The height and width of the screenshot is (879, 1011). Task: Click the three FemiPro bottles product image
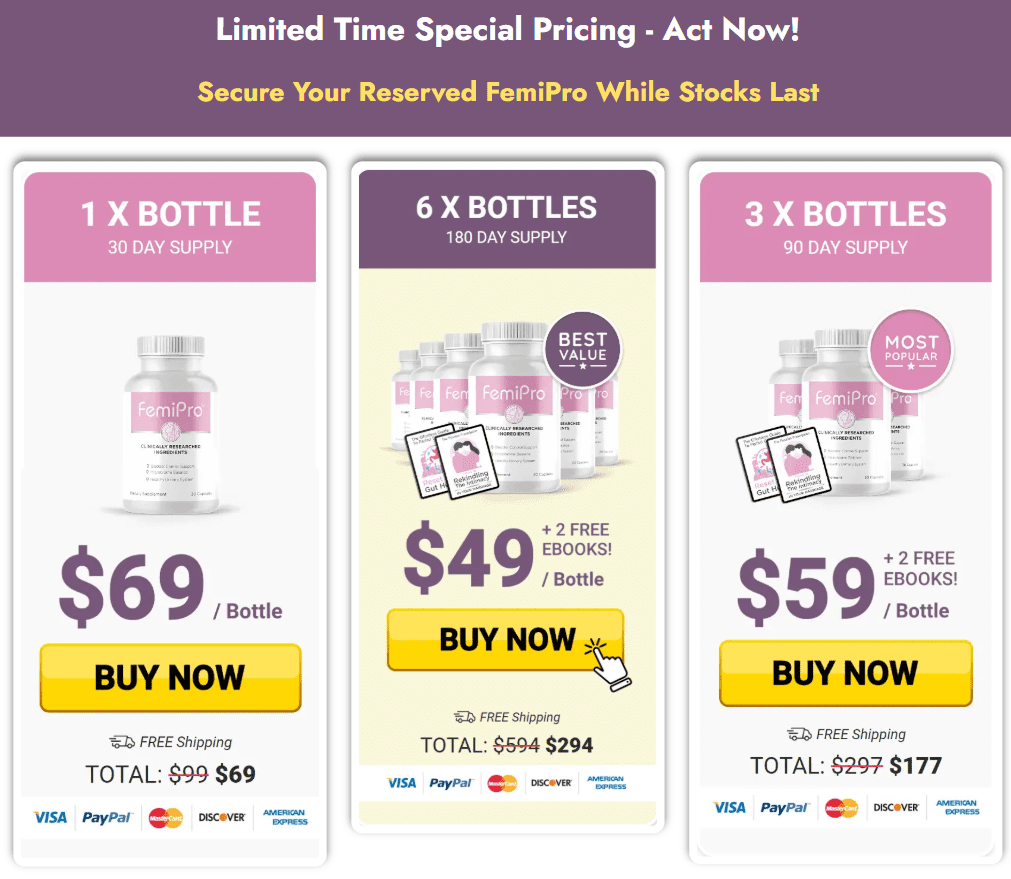coord(838,413)
